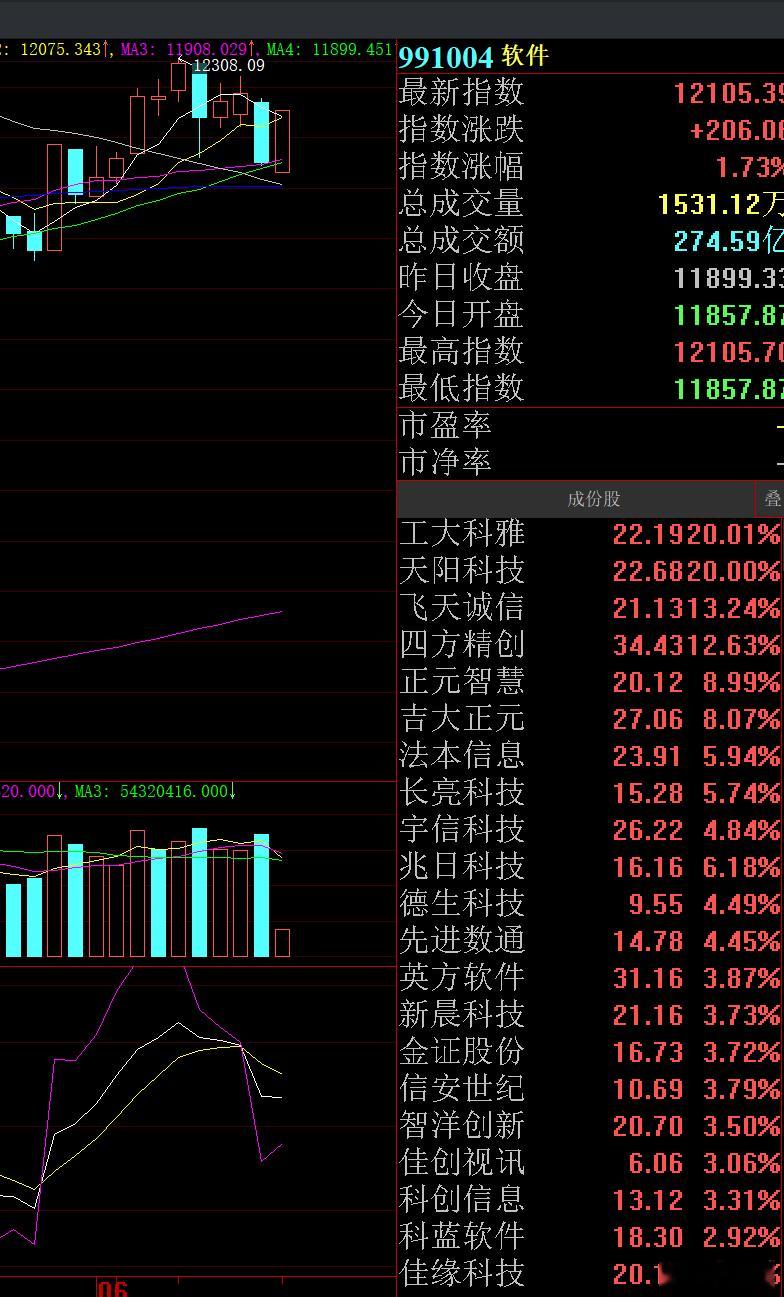Switch to the 叠 tab beside 成份股
Image resolution: width=784 pixels, height=1297 pixels.
(771, 499)
